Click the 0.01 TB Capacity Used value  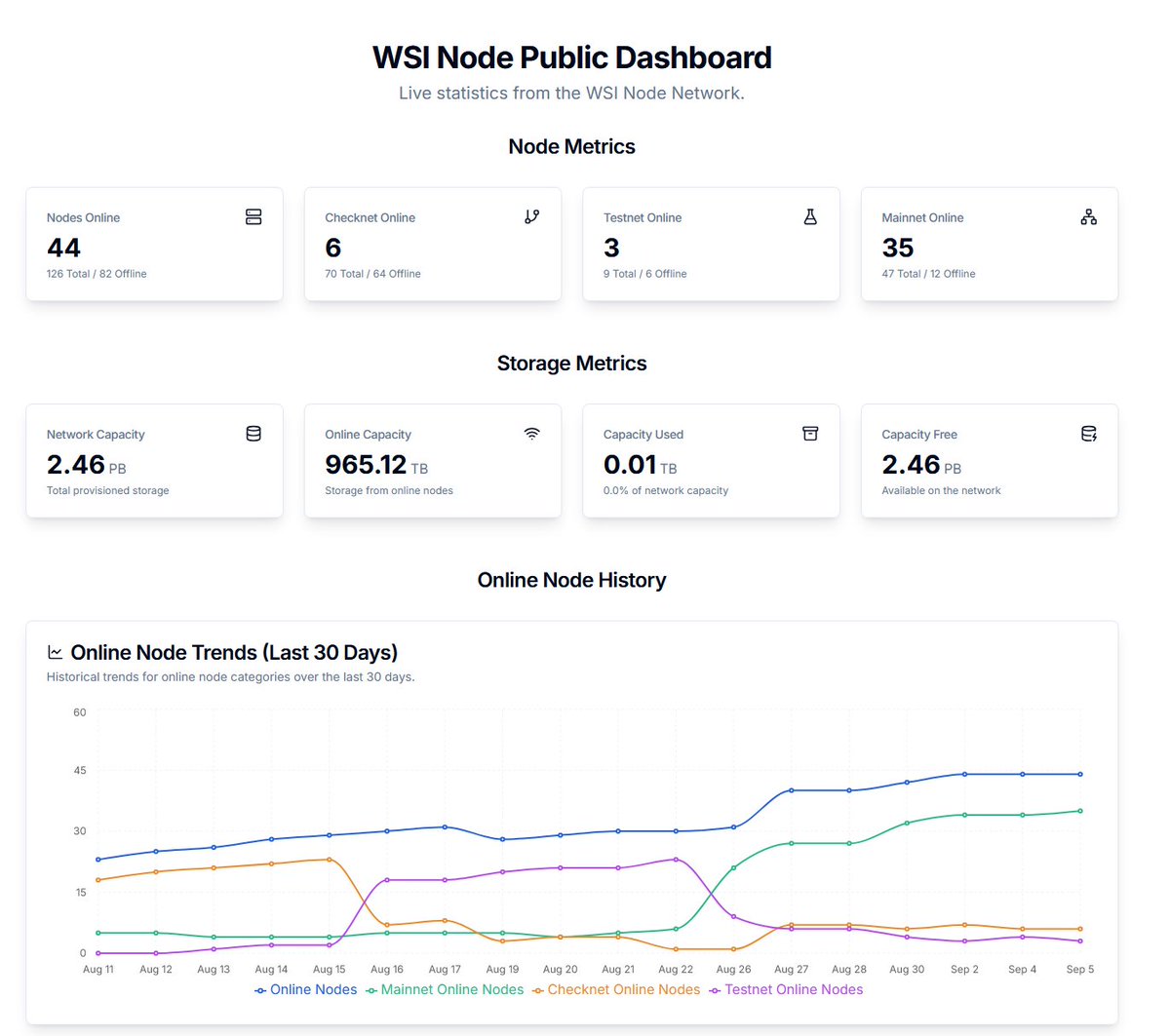(x=640, y=465)
